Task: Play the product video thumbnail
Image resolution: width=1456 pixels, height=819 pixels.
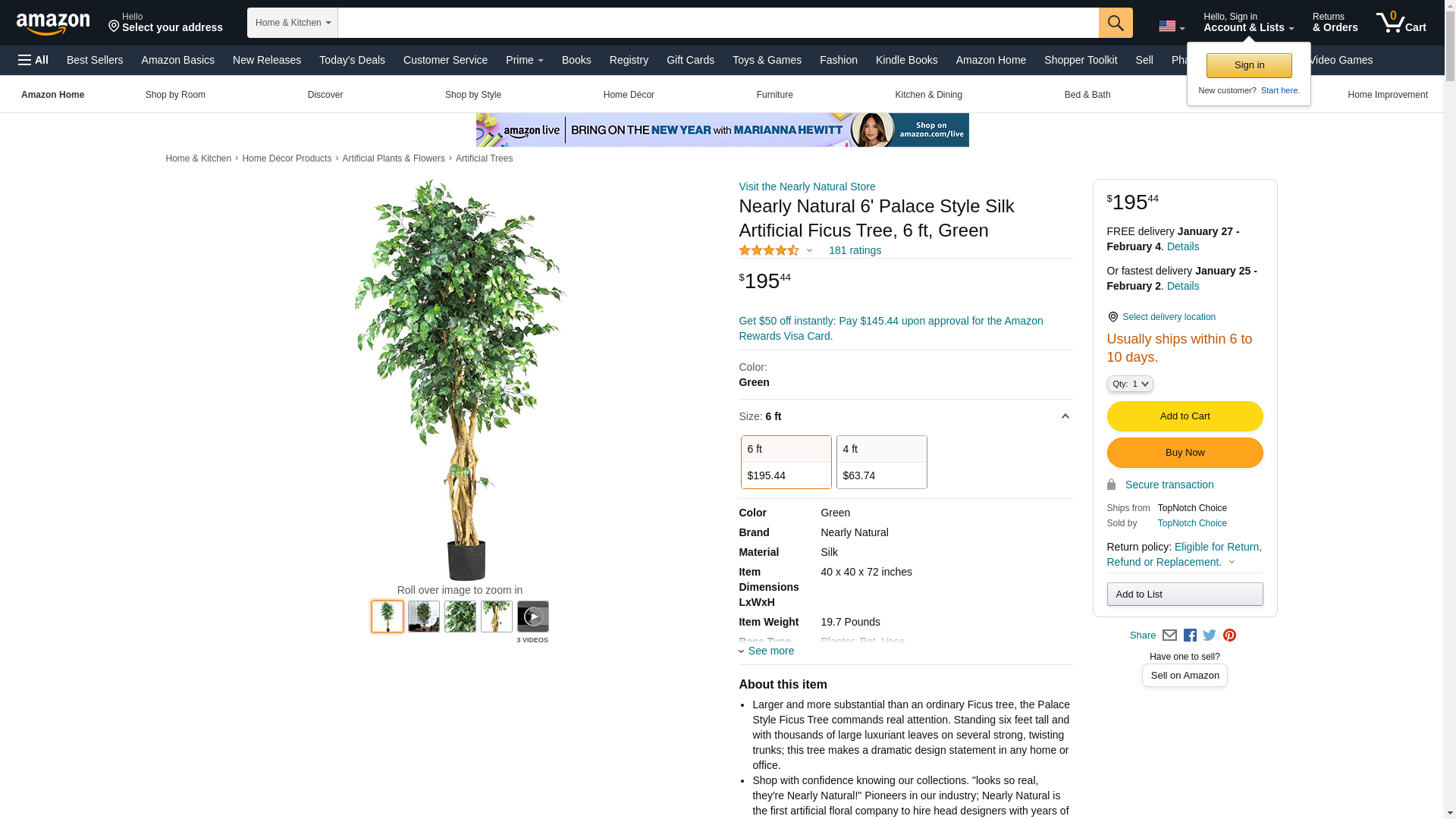Action: [x=533, y=617]
